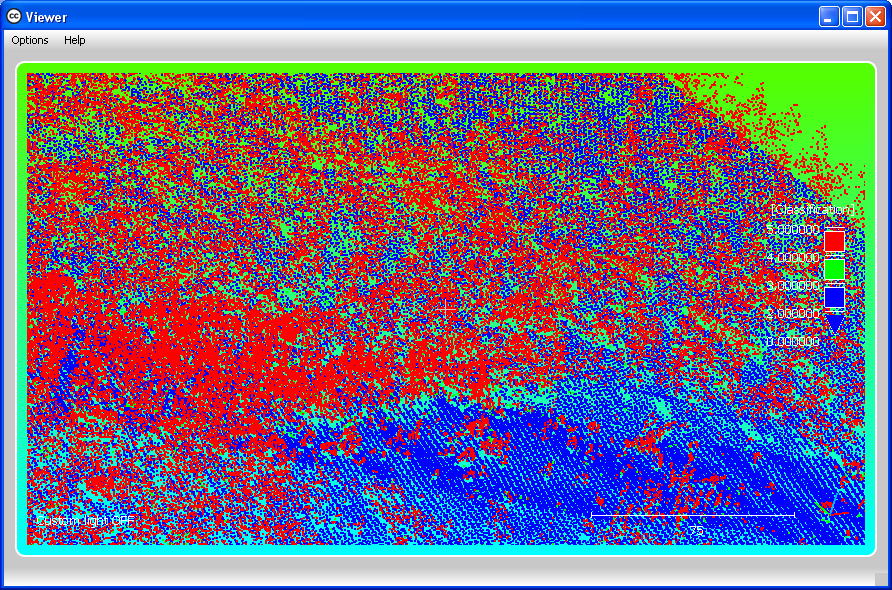Minimize the Viewer window
The image size is (892, 590).
(x=828, y=15)
